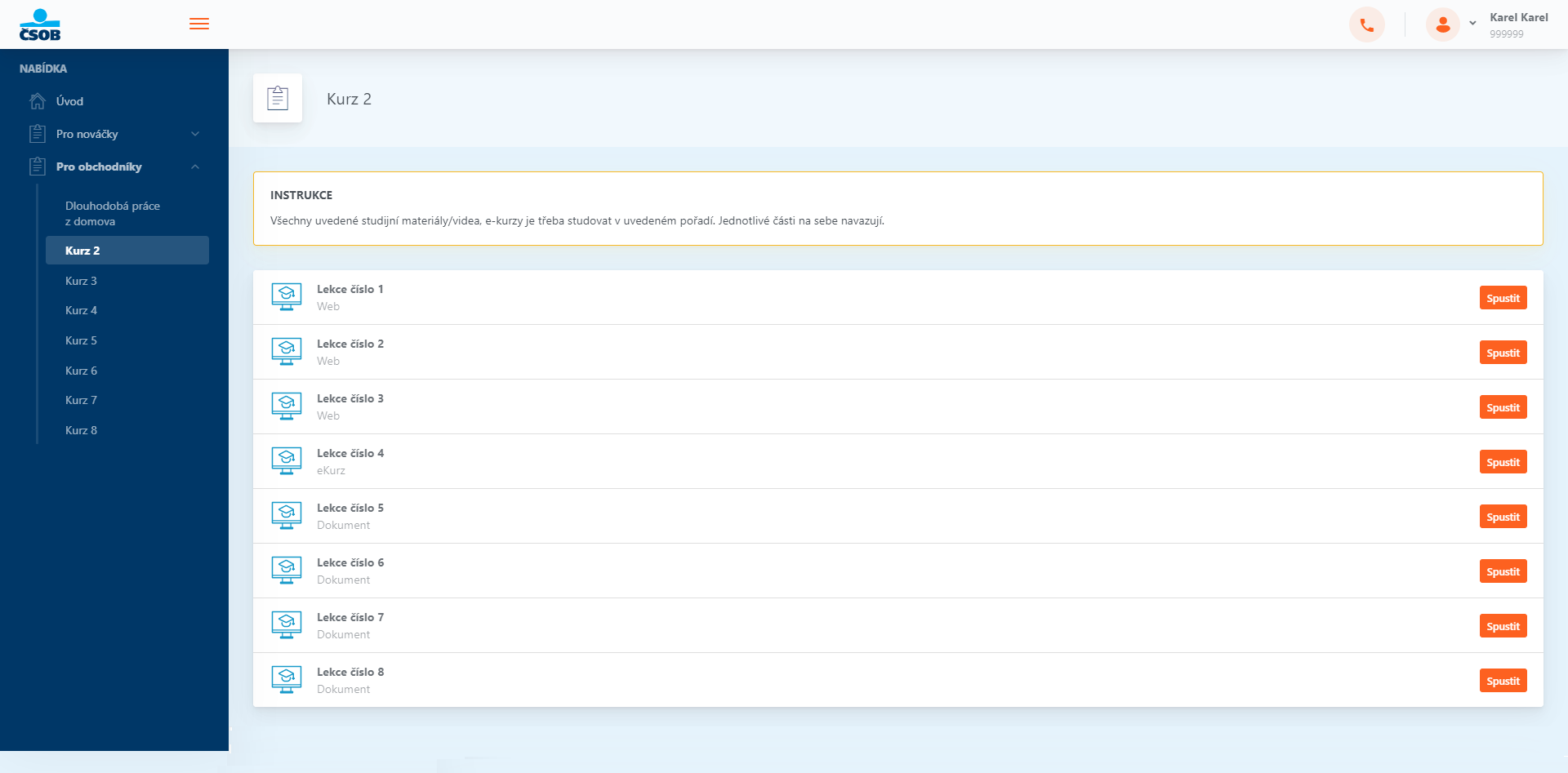
Task: Click the ČSOB logo
Action: [40, 24]
